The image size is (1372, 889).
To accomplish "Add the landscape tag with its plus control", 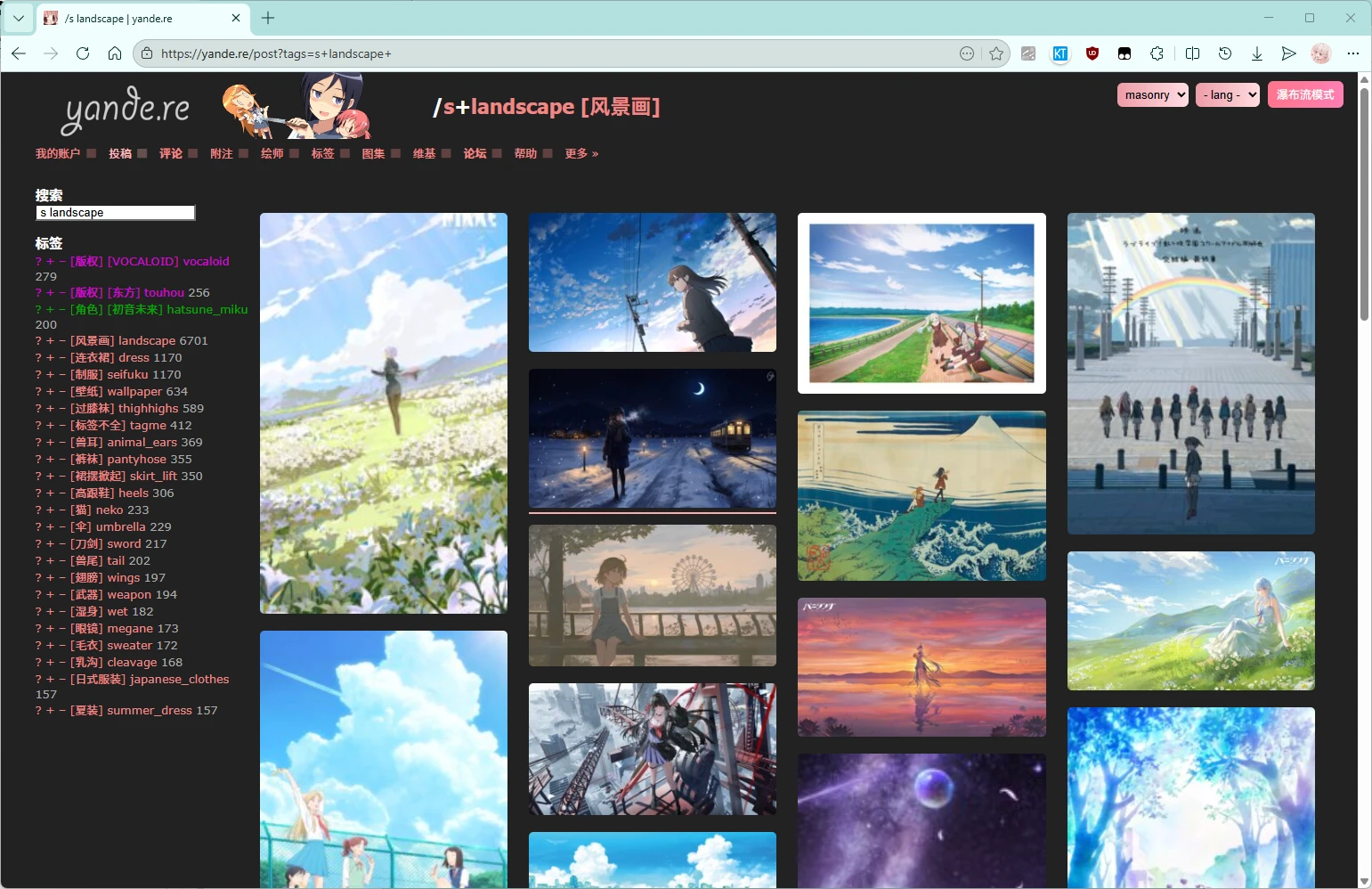I will coord(51,341).
